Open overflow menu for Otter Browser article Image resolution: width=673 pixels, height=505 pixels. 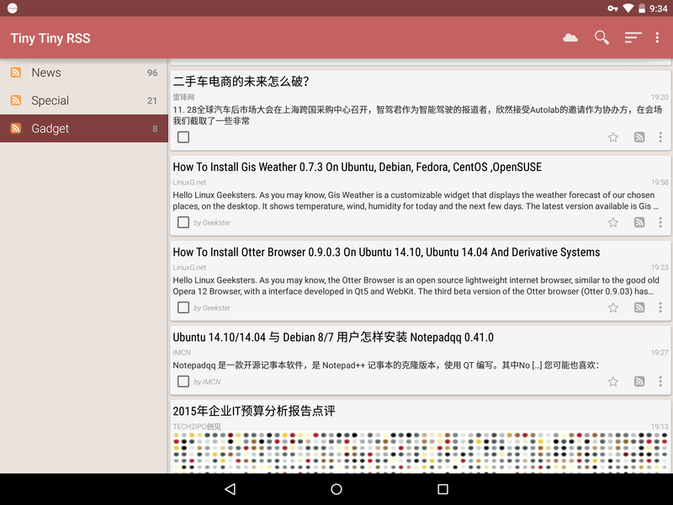point(660,308)
